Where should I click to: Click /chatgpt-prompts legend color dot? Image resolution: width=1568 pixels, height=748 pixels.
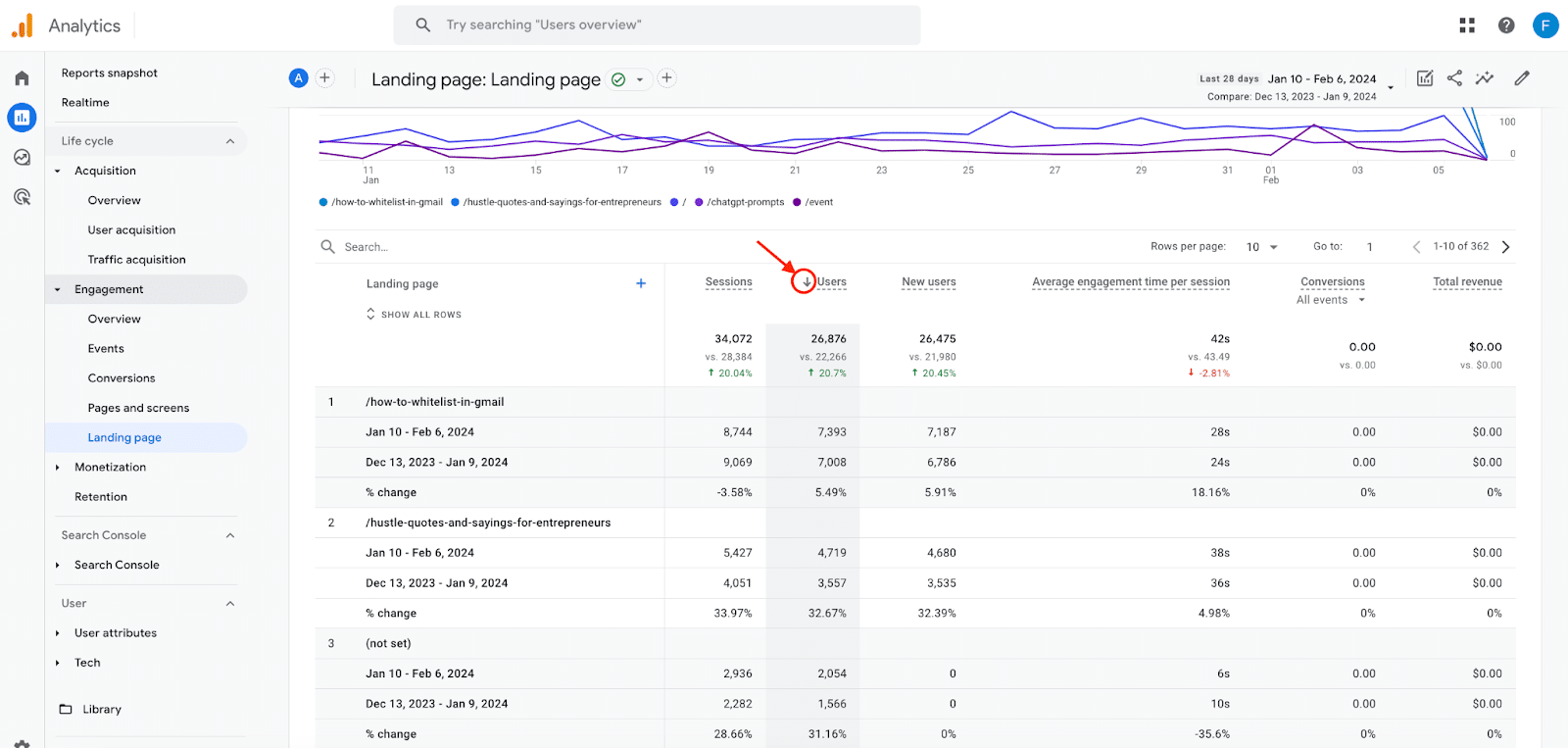pos(699,203)
